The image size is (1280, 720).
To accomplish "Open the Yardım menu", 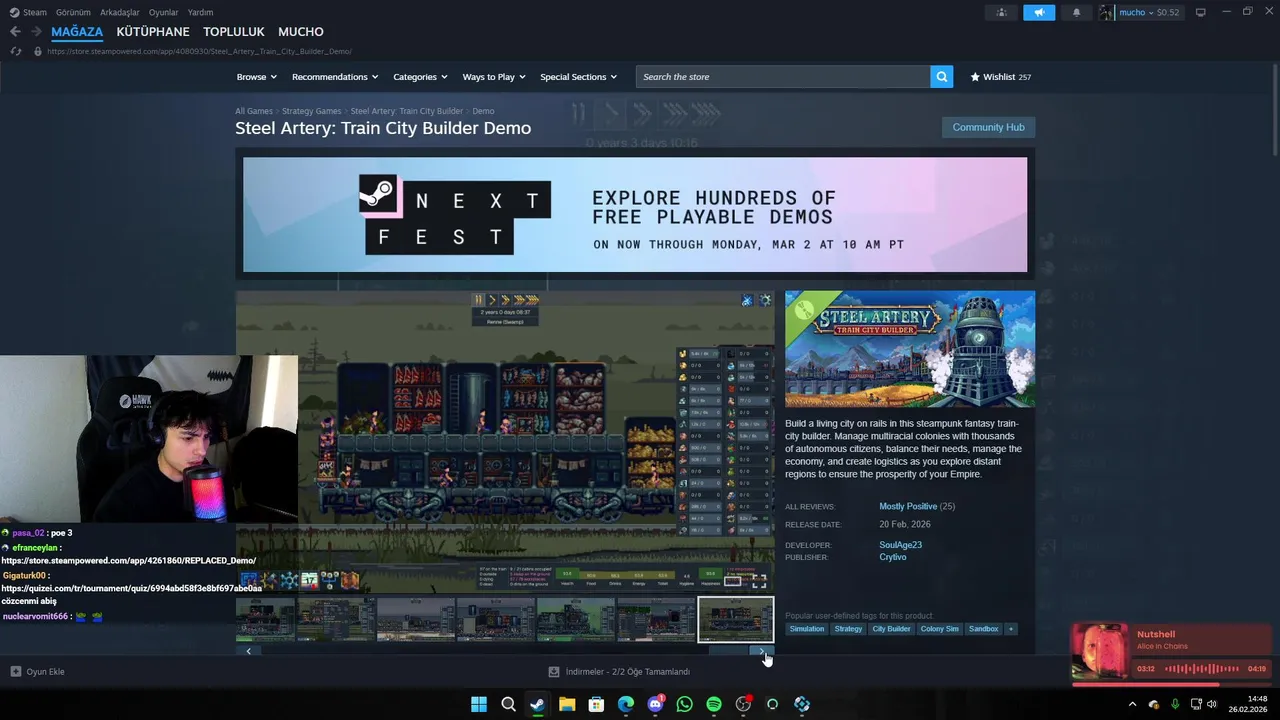I will (x=200, y=12).
